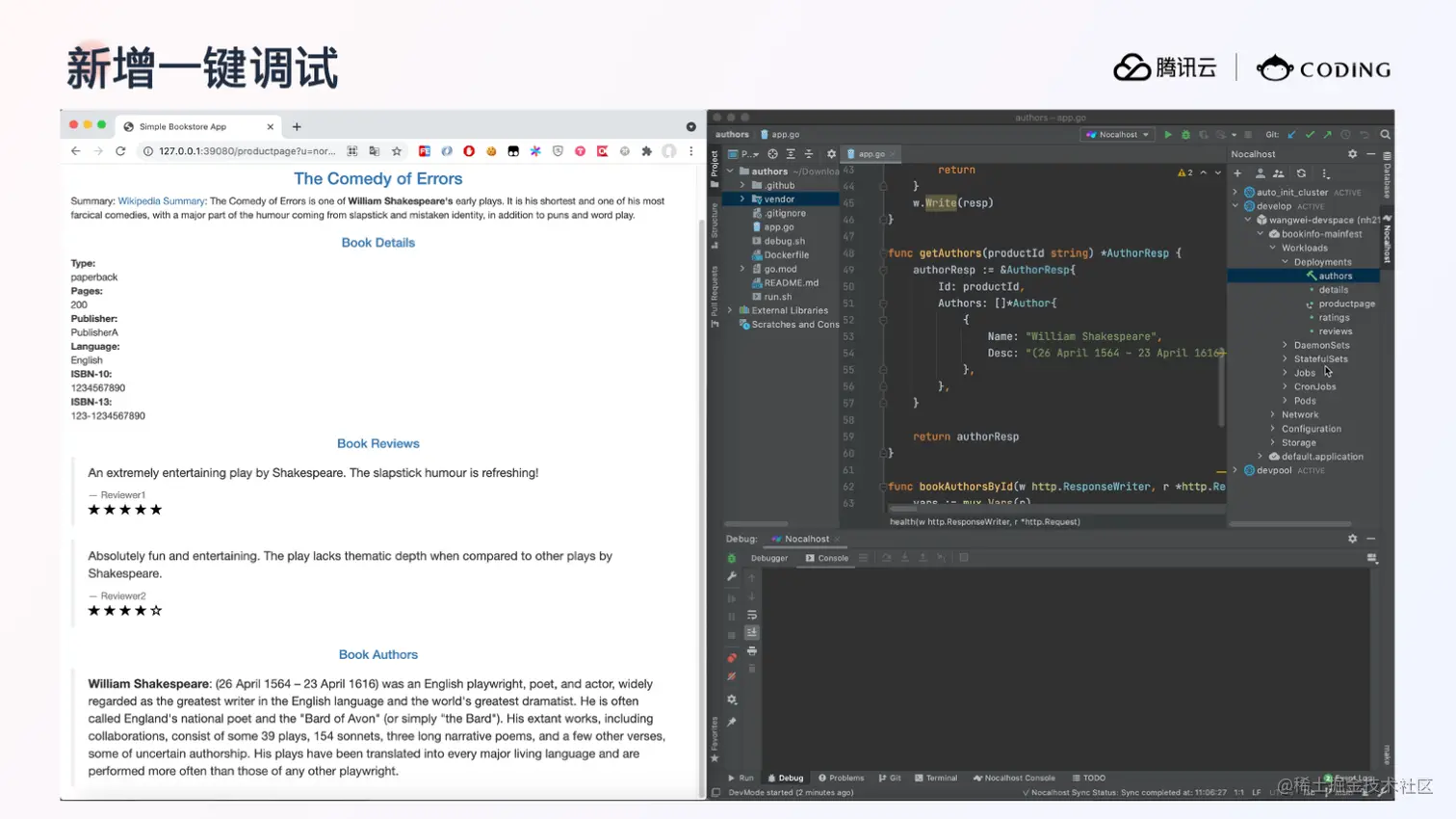
Task: Click the red Opera-style extension icon
Action: click(x=469, y=151)
